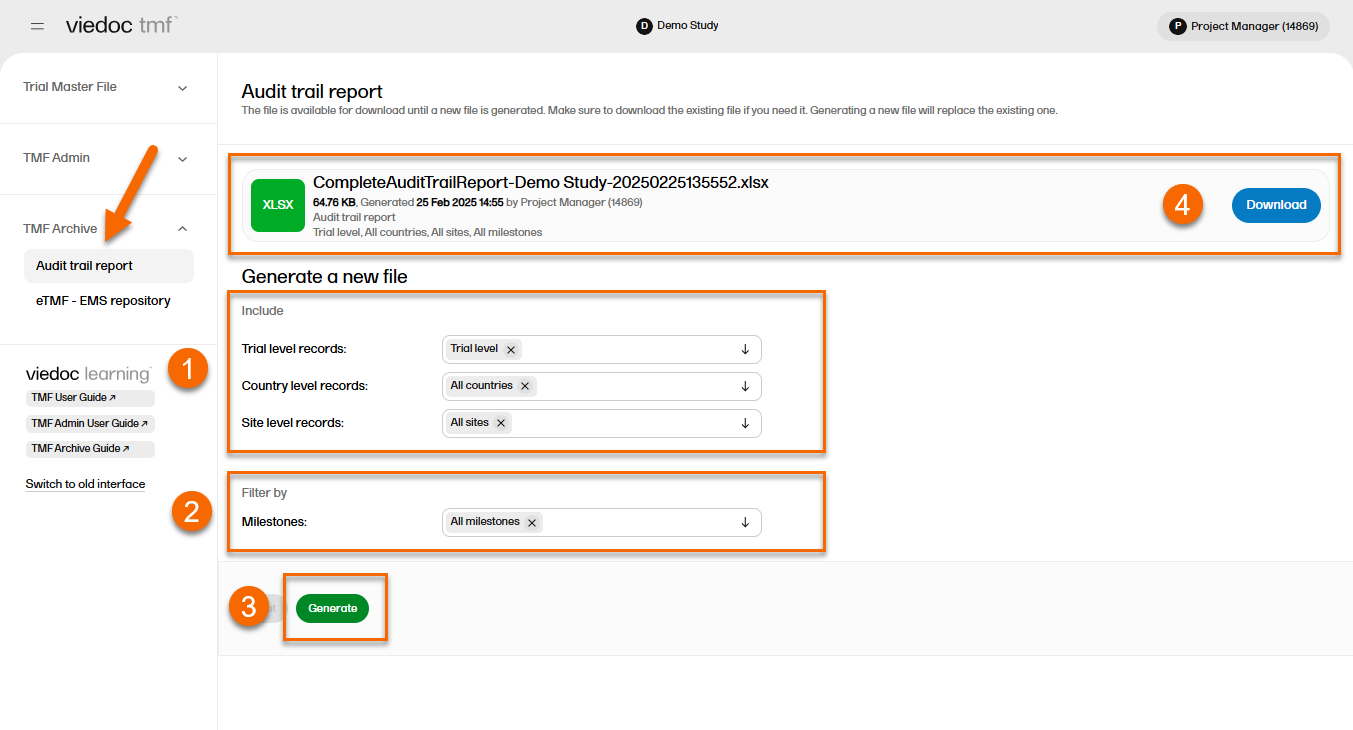1353x730 pixels.
Task: Click the Demo Study icon in header
Action: (x=644, y=26)
